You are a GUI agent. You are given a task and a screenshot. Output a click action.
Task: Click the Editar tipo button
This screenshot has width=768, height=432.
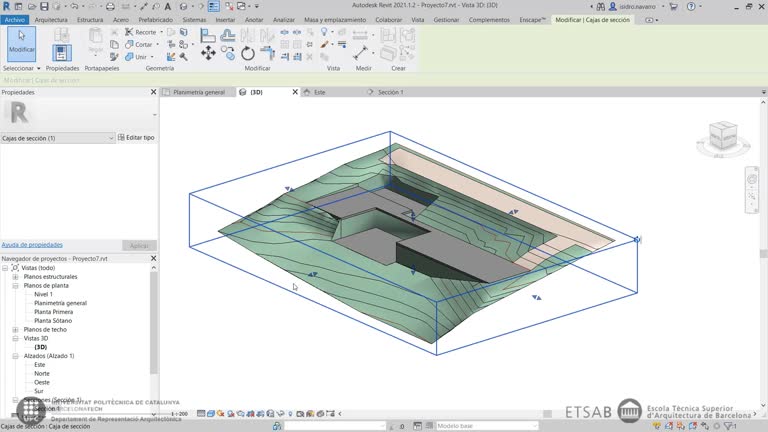point(136,138)
